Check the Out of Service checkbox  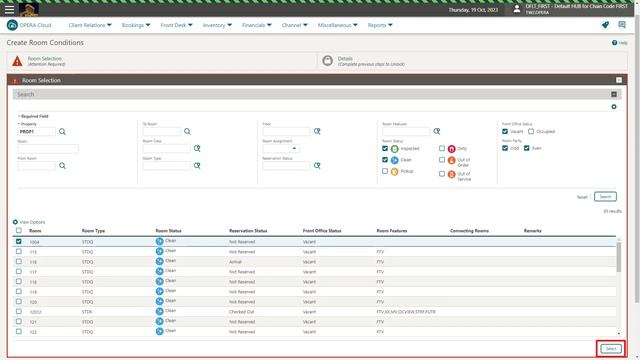click(442, 173)
